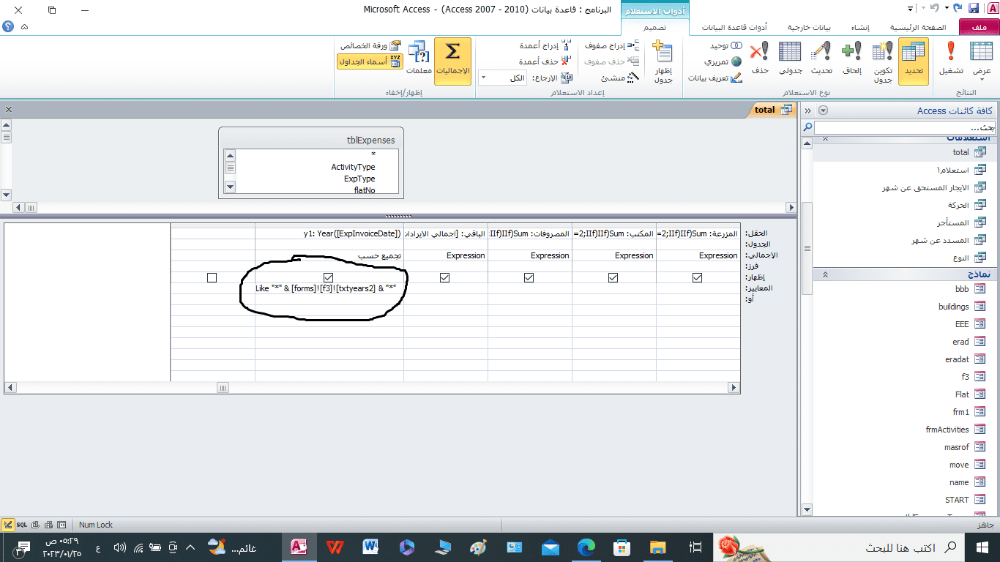
Task: Run the query with تشغيل button
Action: click(x=951, y=60)
